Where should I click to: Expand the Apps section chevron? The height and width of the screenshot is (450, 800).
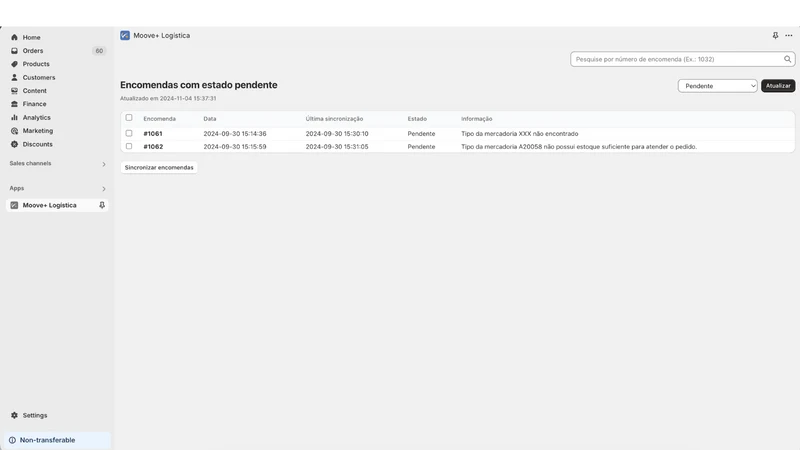(x=104, y=188)
